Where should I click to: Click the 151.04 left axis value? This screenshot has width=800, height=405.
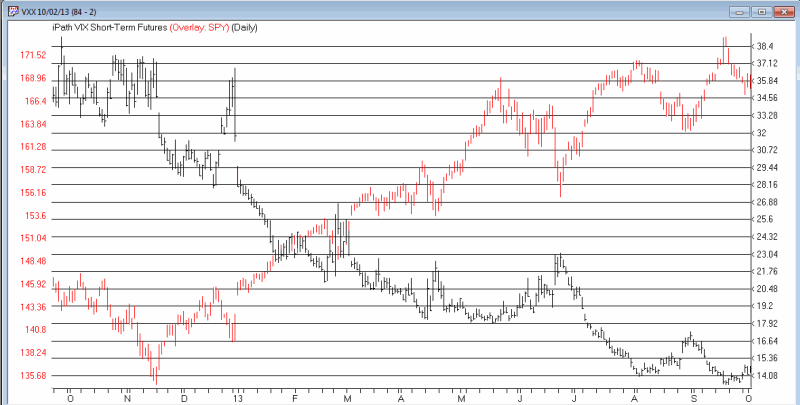tap(33, 238)
